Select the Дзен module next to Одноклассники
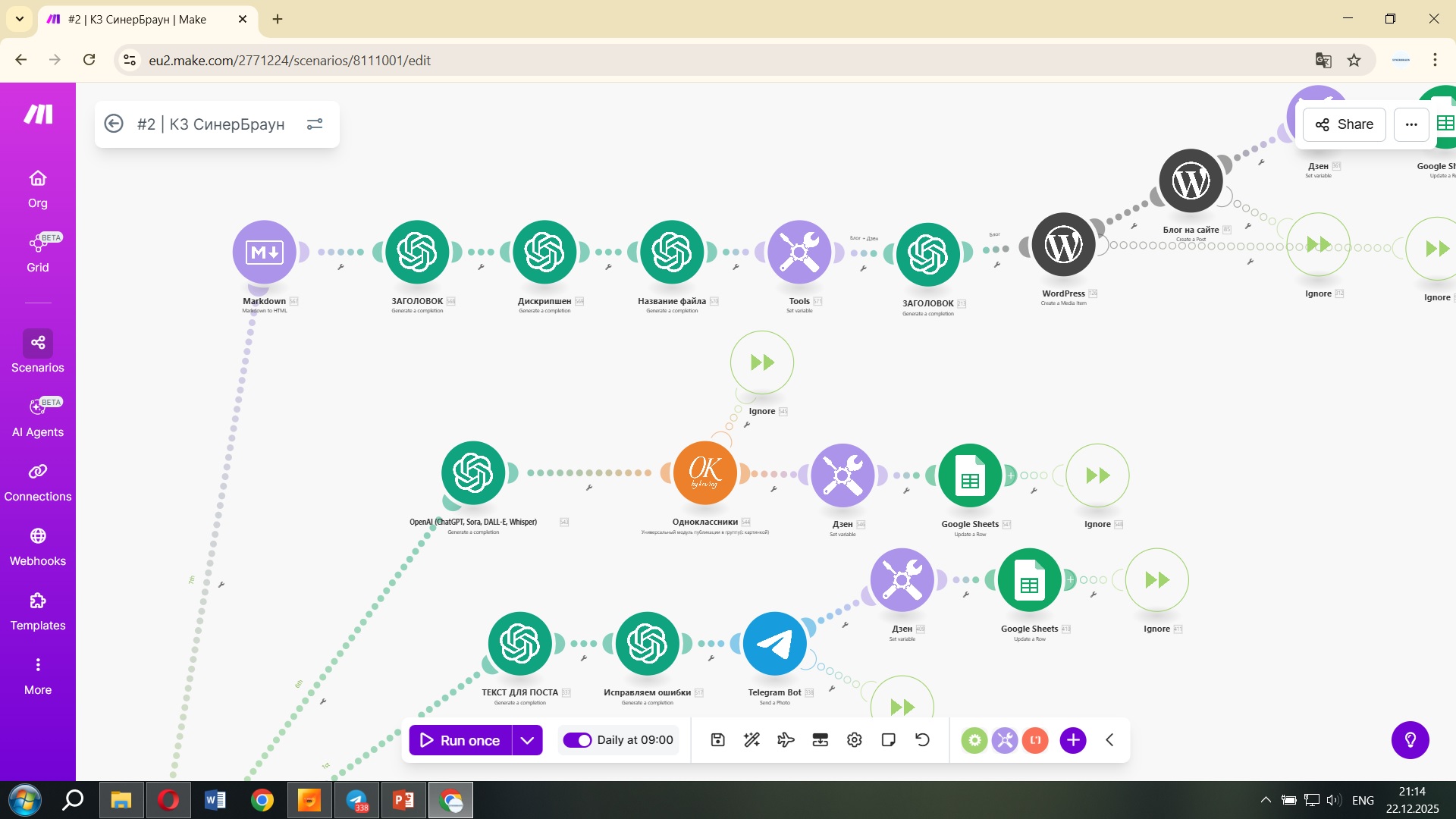This screenshot has height=819, width=1456. (x=843, y=475)
